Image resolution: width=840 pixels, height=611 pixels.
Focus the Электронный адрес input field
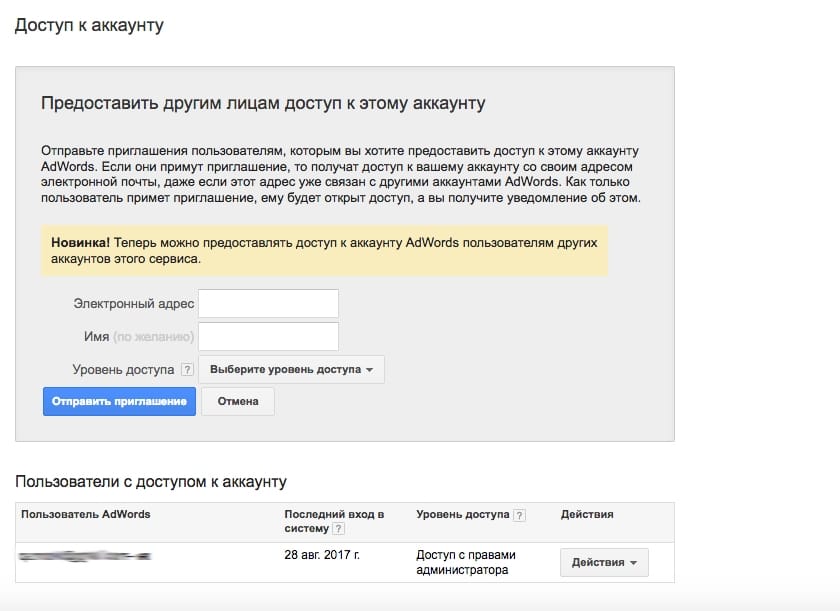point(268,304)
